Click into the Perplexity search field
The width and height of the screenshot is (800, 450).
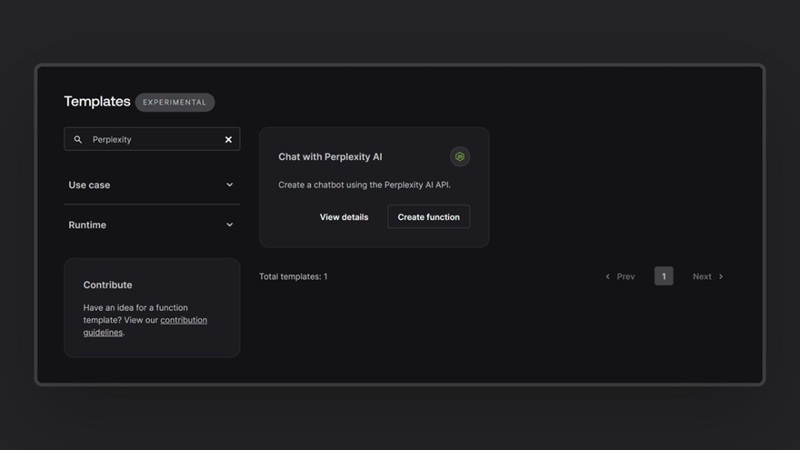[152, 139]
